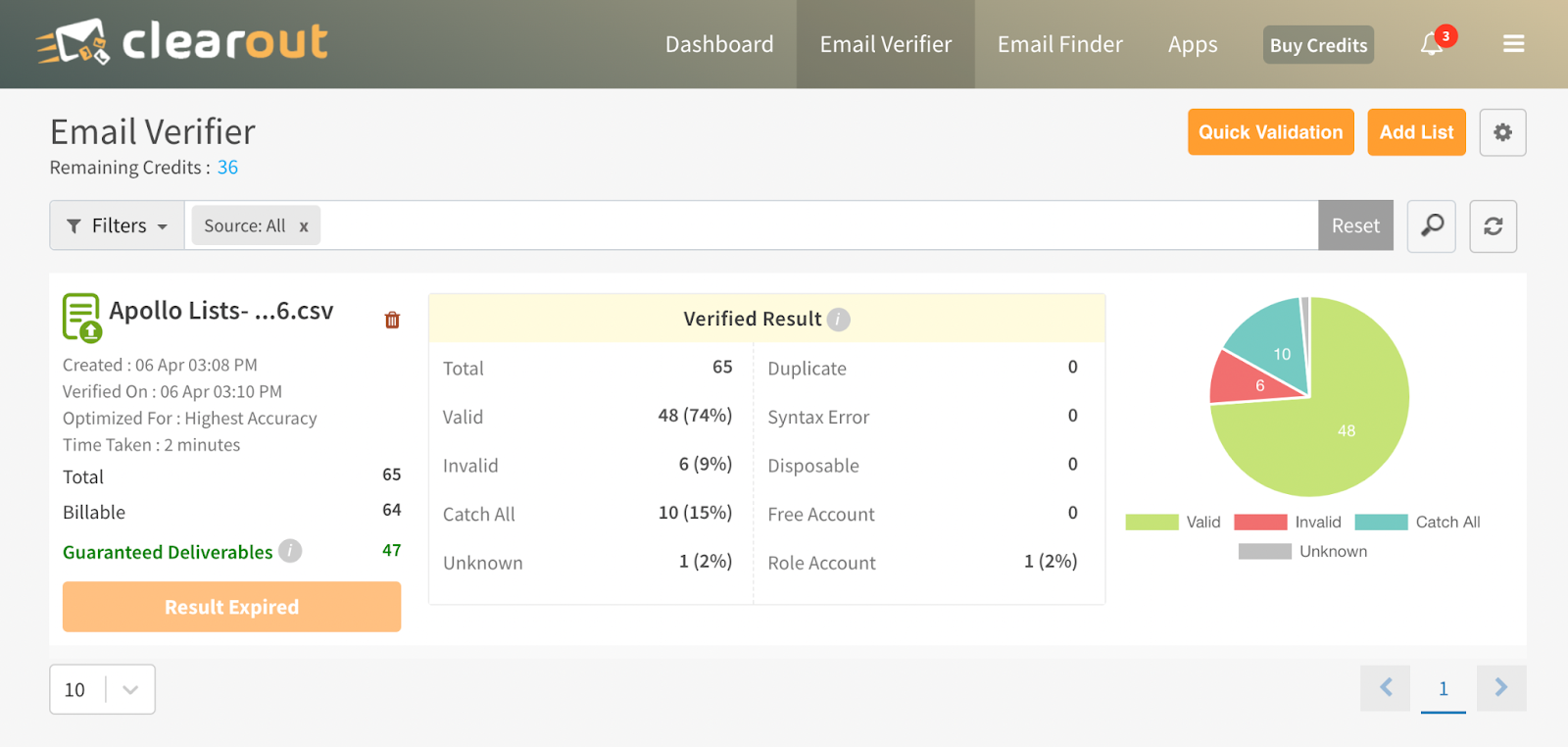
Task: Open Email Finder
Action: point(1060,44)
